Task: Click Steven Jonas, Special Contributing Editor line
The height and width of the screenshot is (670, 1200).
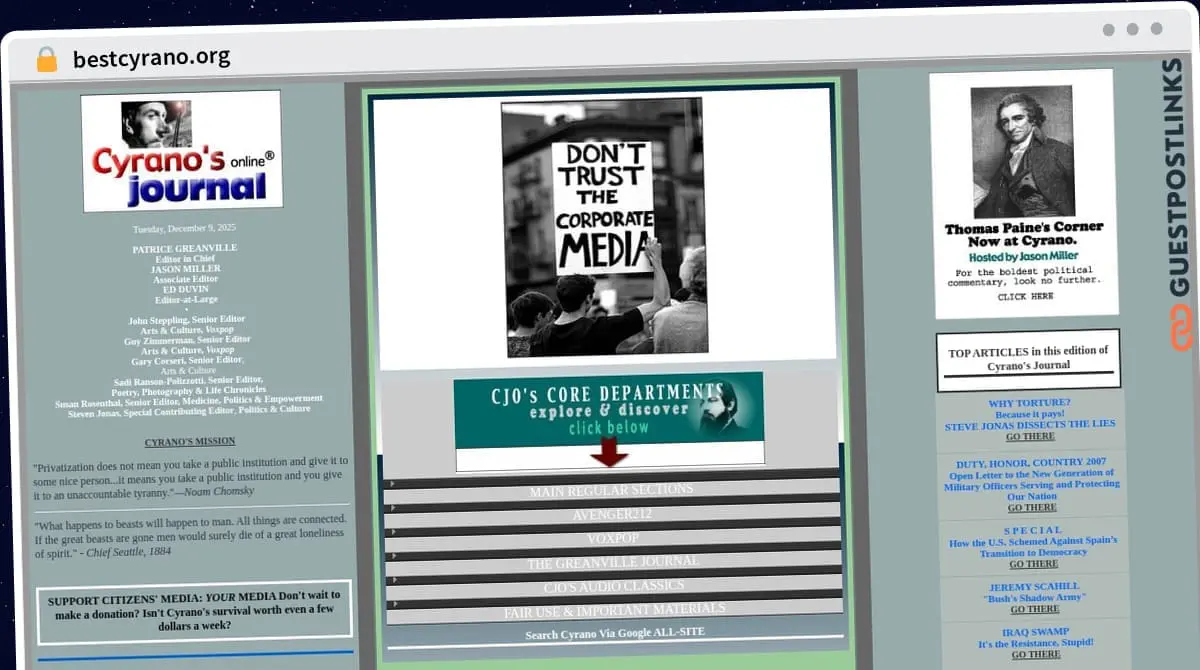Action: pos(189,409)
